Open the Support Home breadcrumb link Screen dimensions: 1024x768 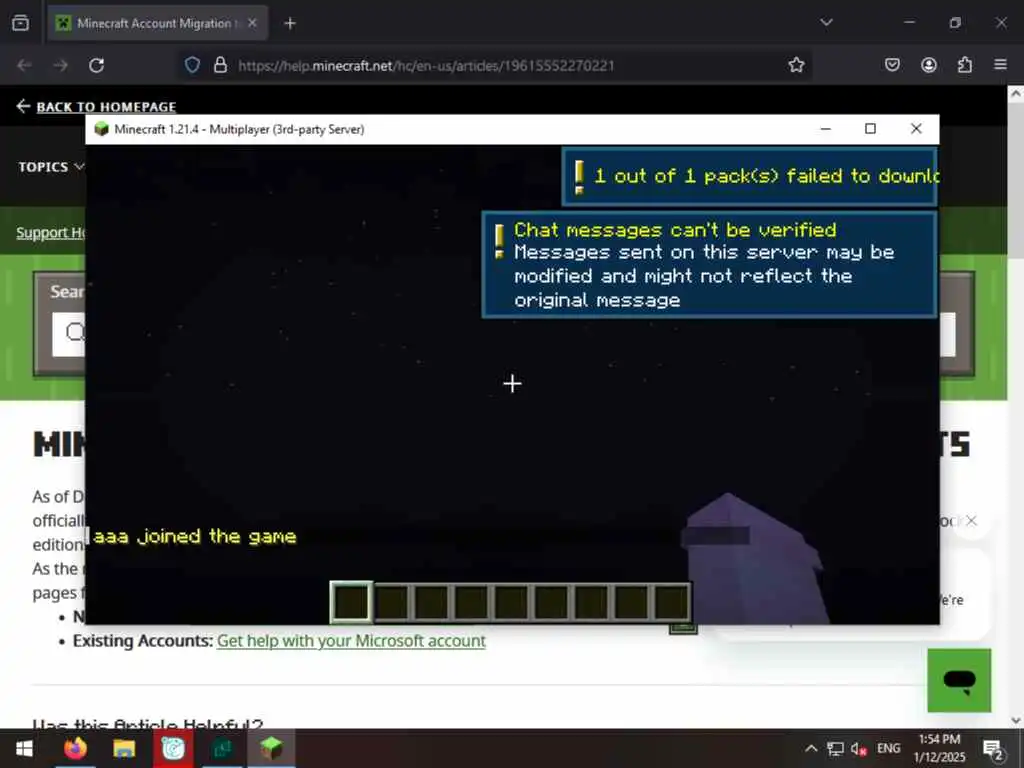coord(51,232)
